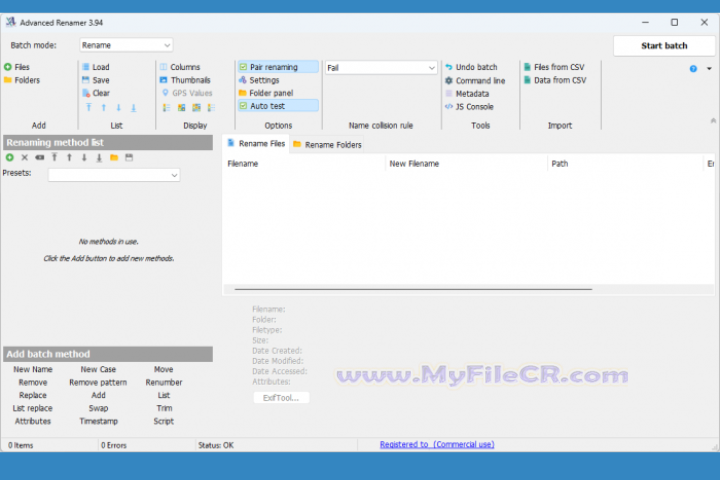Switch to the Rename Files tab

(256, 144)
